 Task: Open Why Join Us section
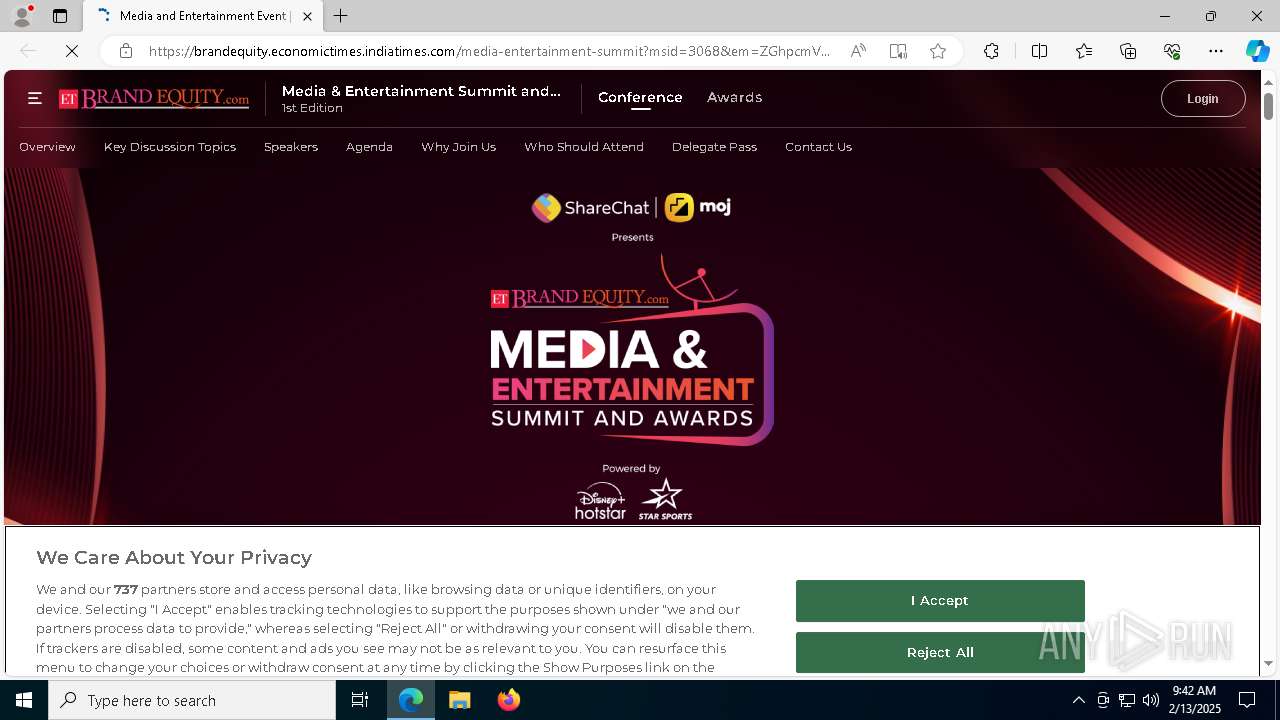click(458, 147)
